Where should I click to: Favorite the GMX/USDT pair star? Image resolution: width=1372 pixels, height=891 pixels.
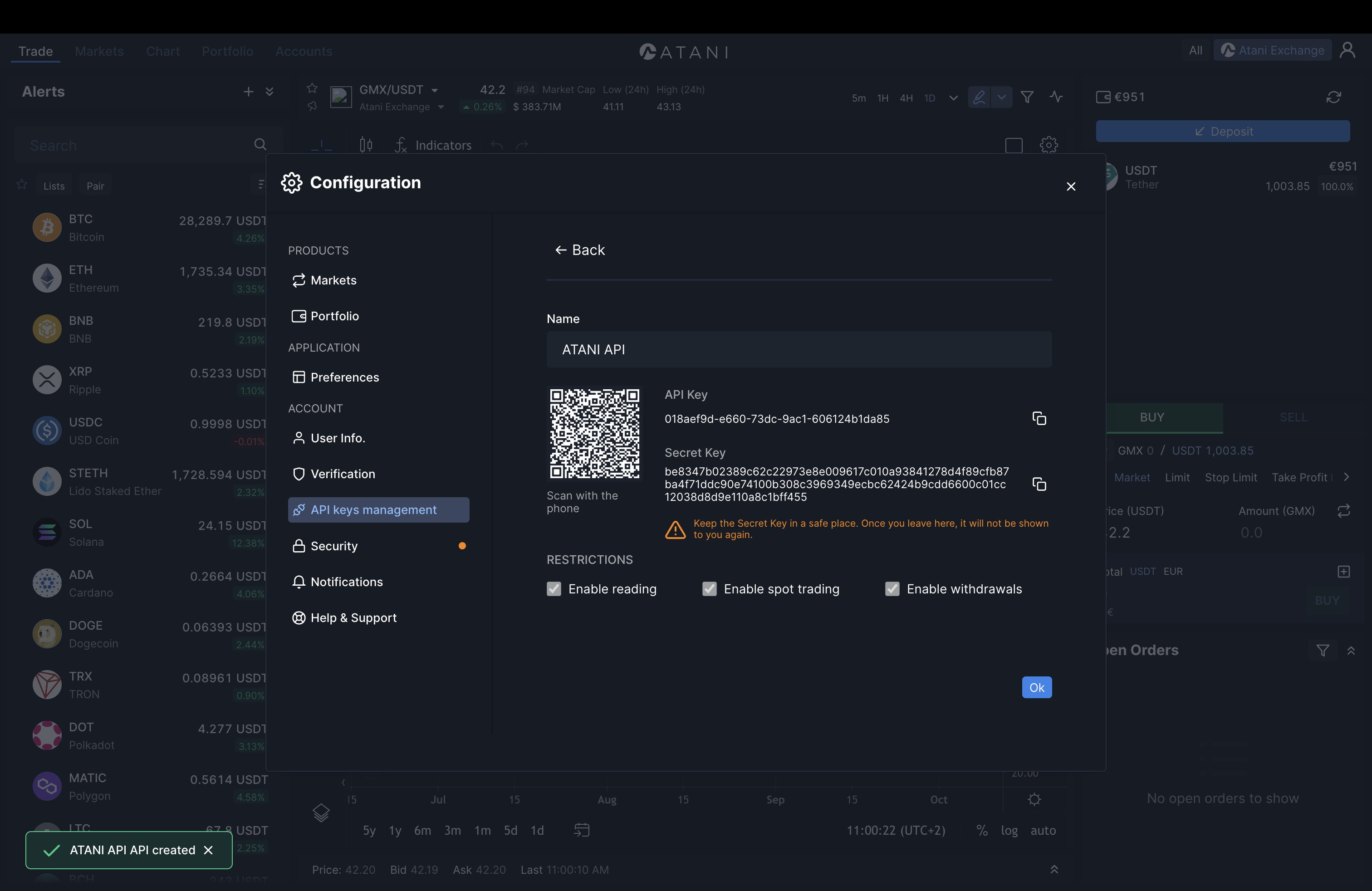coord(312,88)
